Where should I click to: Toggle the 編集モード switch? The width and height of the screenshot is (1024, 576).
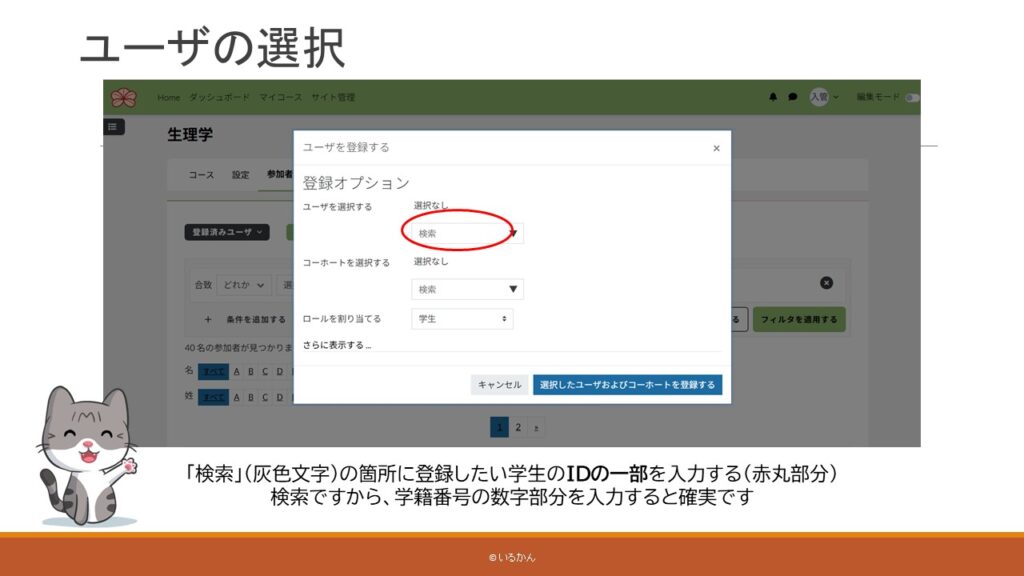click(911, 97)
